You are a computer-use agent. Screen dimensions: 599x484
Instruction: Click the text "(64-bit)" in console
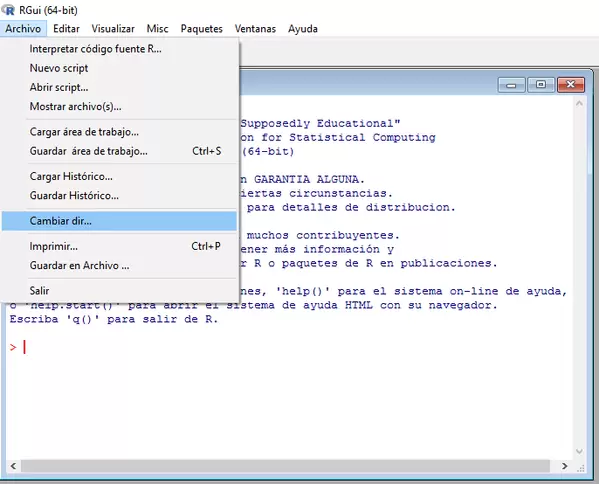pos(268,152)
